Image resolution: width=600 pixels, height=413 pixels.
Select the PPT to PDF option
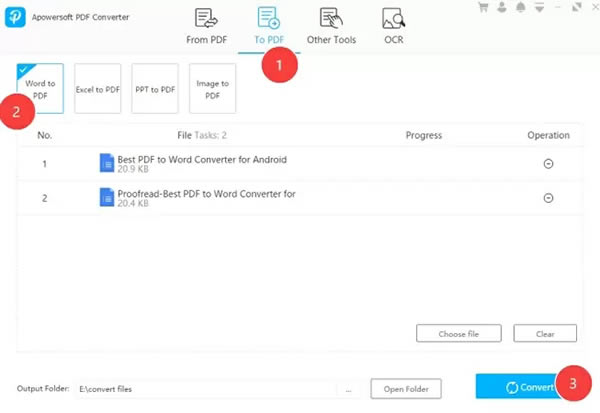coord(155,89)
